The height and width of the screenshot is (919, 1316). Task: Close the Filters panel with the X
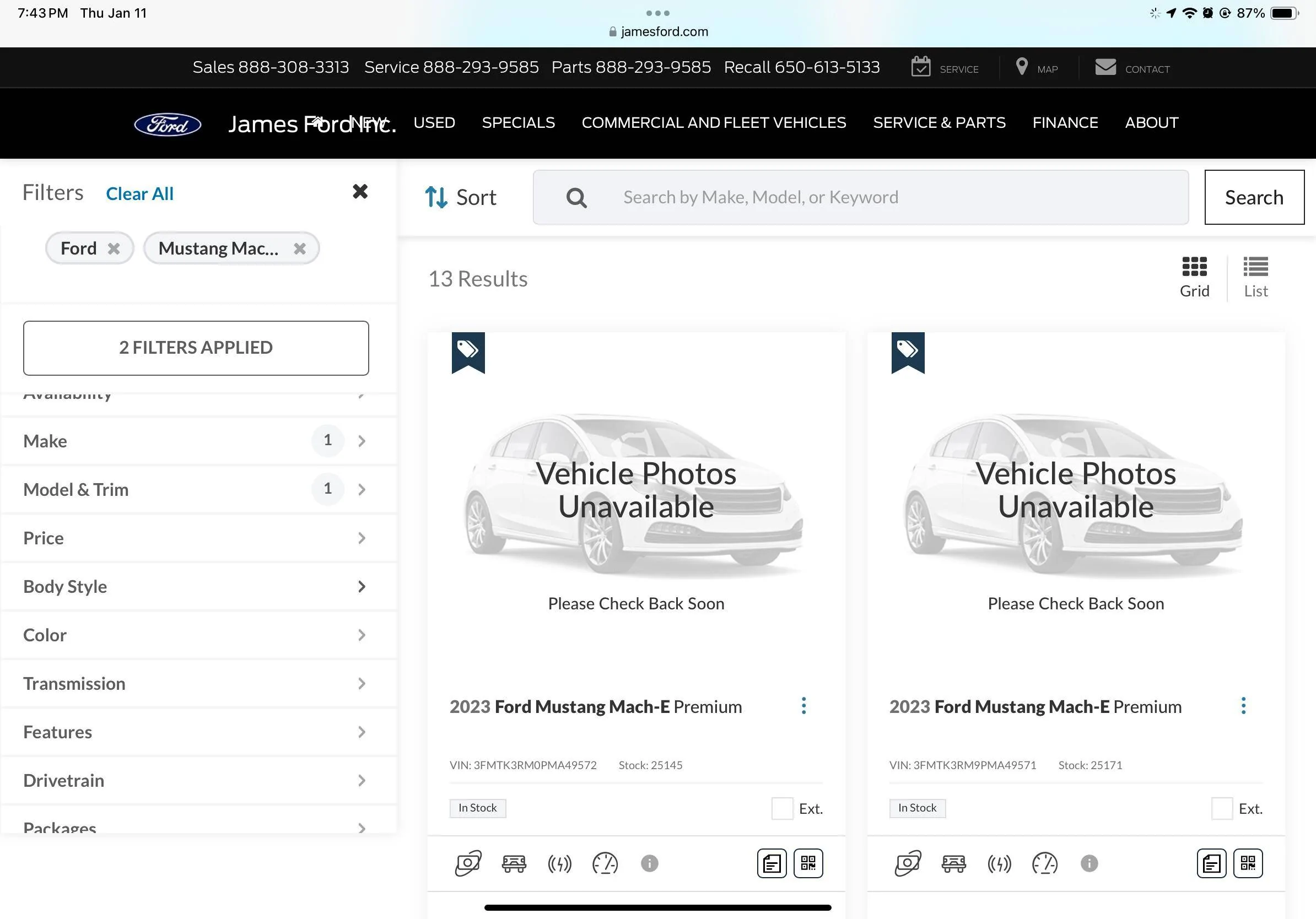click(360, 191)
